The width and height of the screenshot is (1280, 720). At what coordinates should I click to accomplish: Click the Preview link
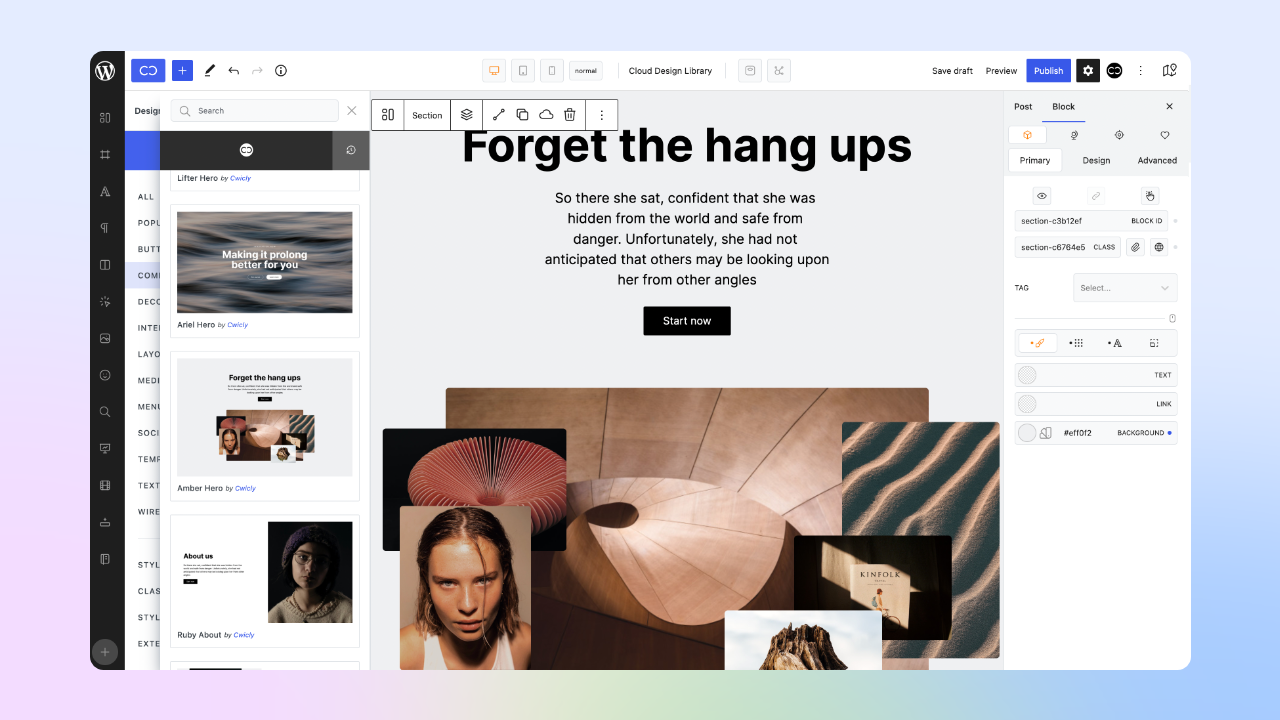point(1001,71)
